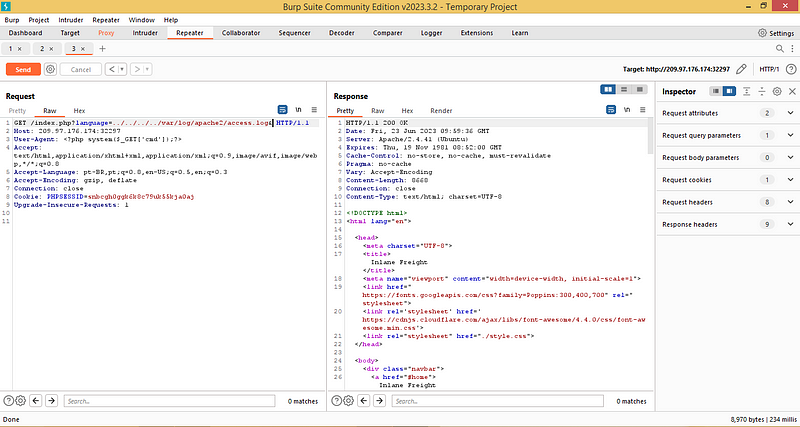This screenshot has width=800, height=427.
Task: Open help icon beside HTTP/1
Action: point(790,69)
